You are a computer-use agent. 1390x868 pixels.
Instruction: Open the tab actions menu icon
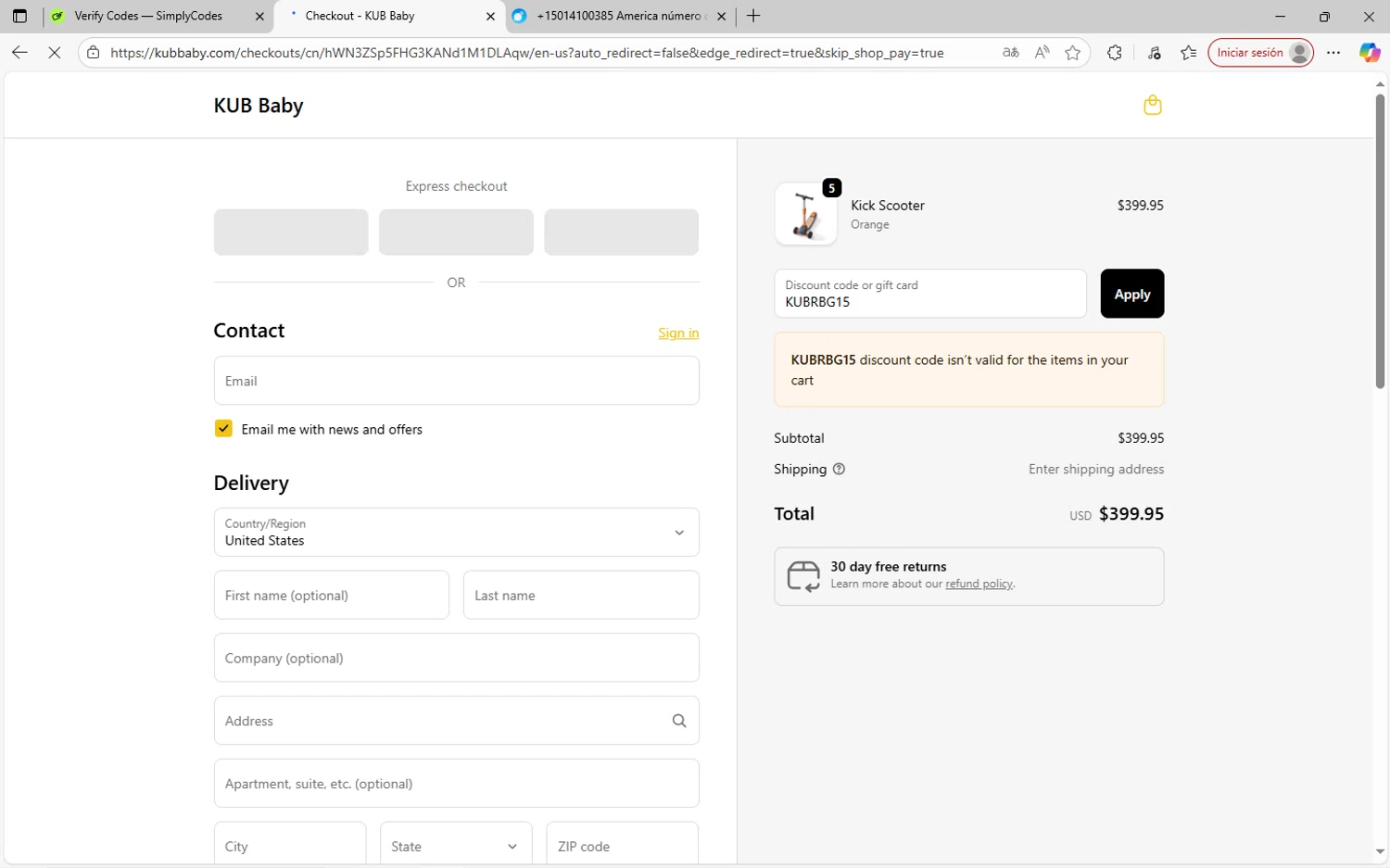pos(19,16)
